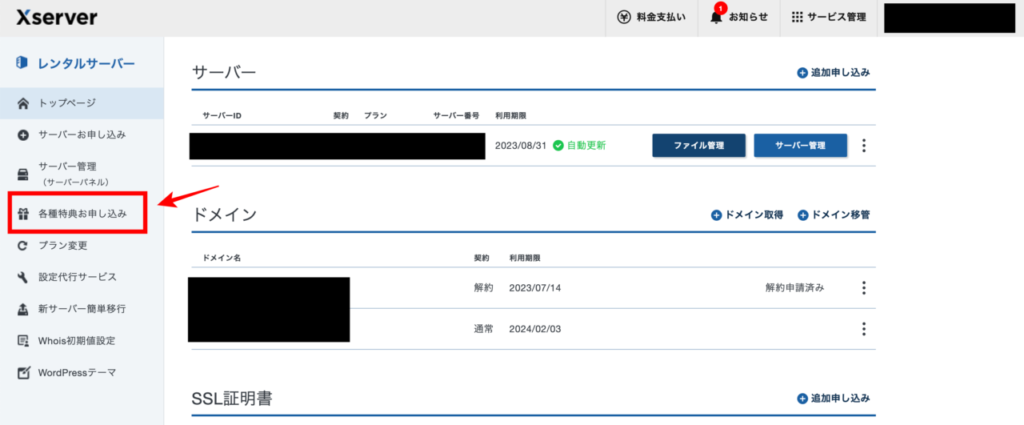Click the edit icon beside WordPressテーマ
The image size is (1024, 425).
[24, 373]
